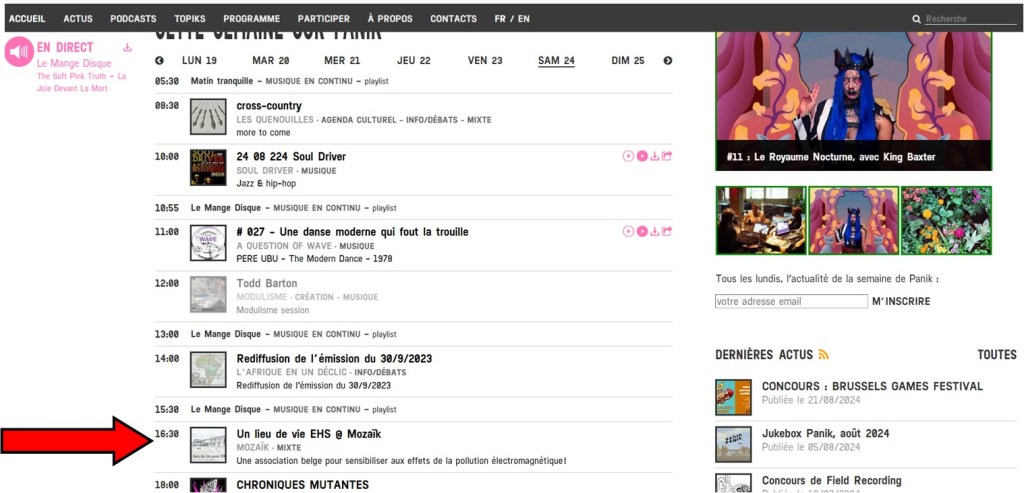The width and height of the screenshot is (1024, 493).
Task: Share the A Question of Wave episode
Action: pos(667,231)
